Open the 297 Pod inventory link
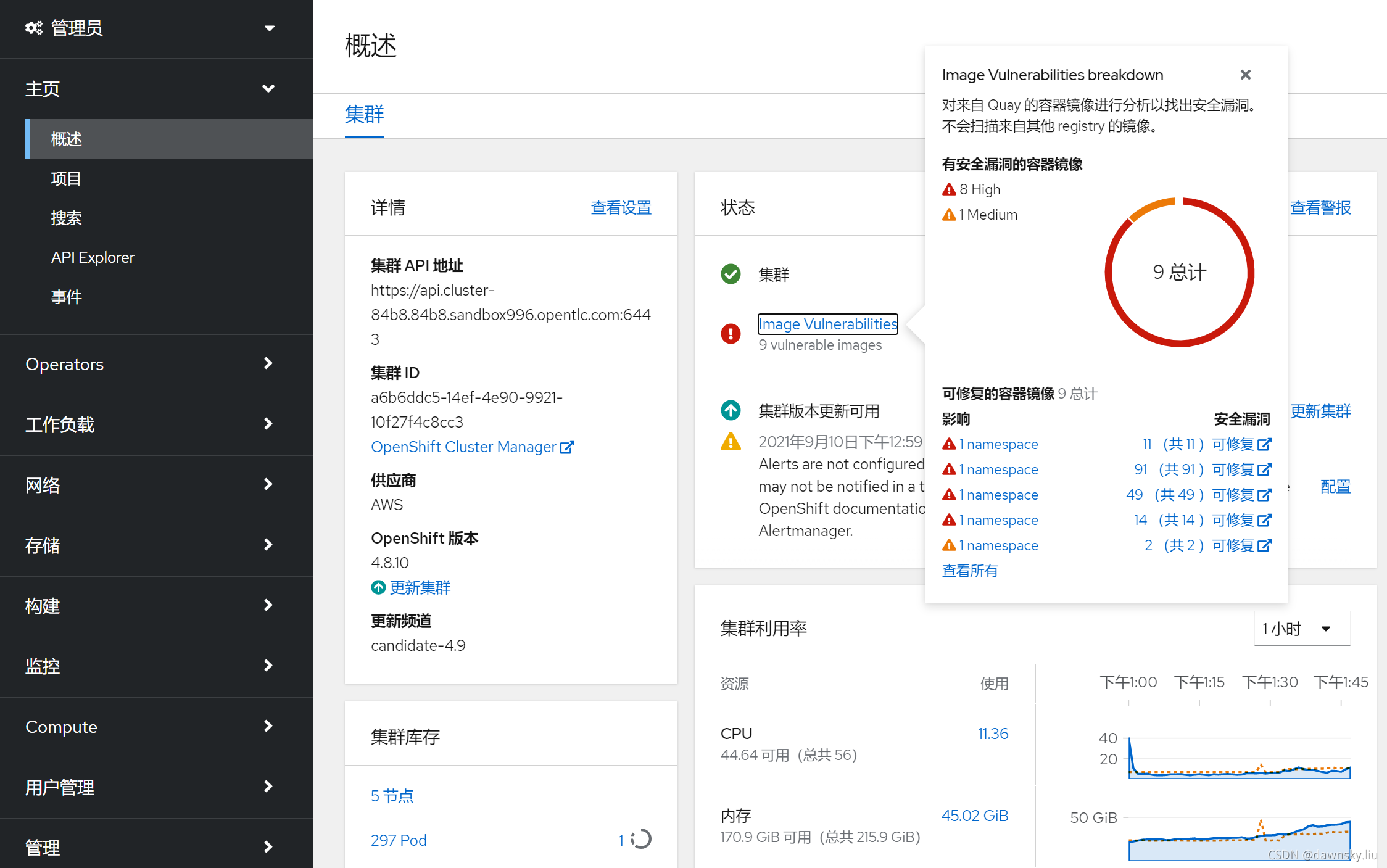Screen dimensions: 1387x868 [399, 840]
